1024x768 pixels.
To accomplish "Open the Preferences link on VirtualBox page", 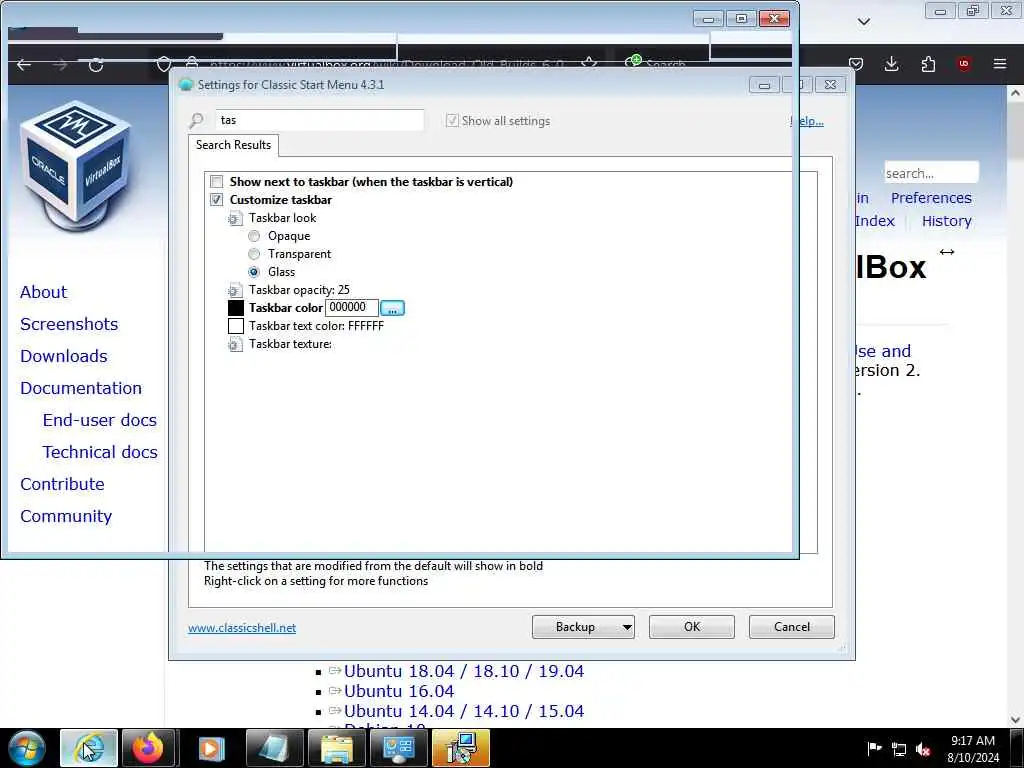I will [931, 198].
